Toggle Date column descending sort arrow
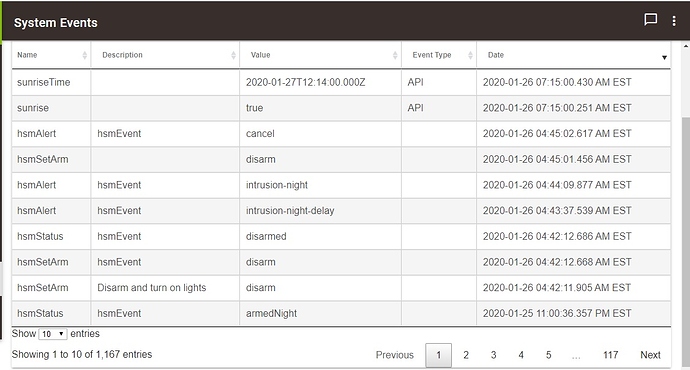The image size is (690, 370). [x=664, y=57]
